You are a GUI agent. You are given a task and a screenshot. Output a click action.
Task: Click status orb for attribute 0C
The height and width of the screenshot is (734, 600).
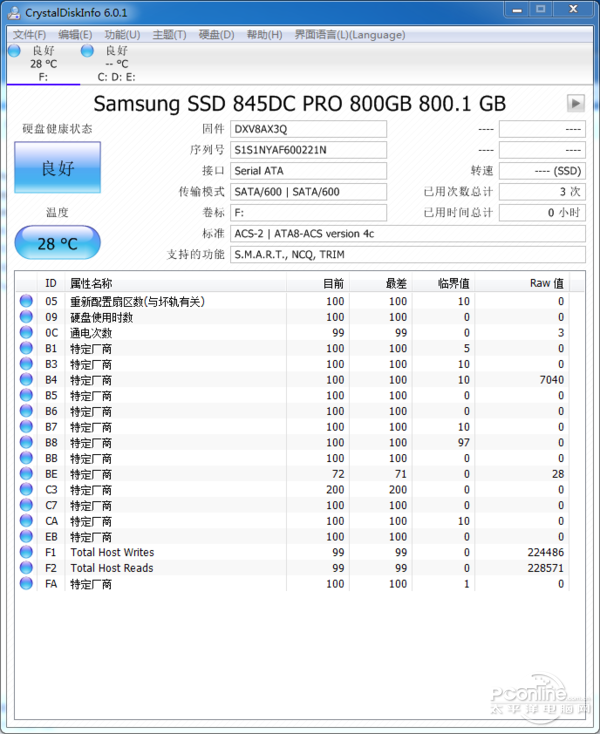[x=26, y=332]
